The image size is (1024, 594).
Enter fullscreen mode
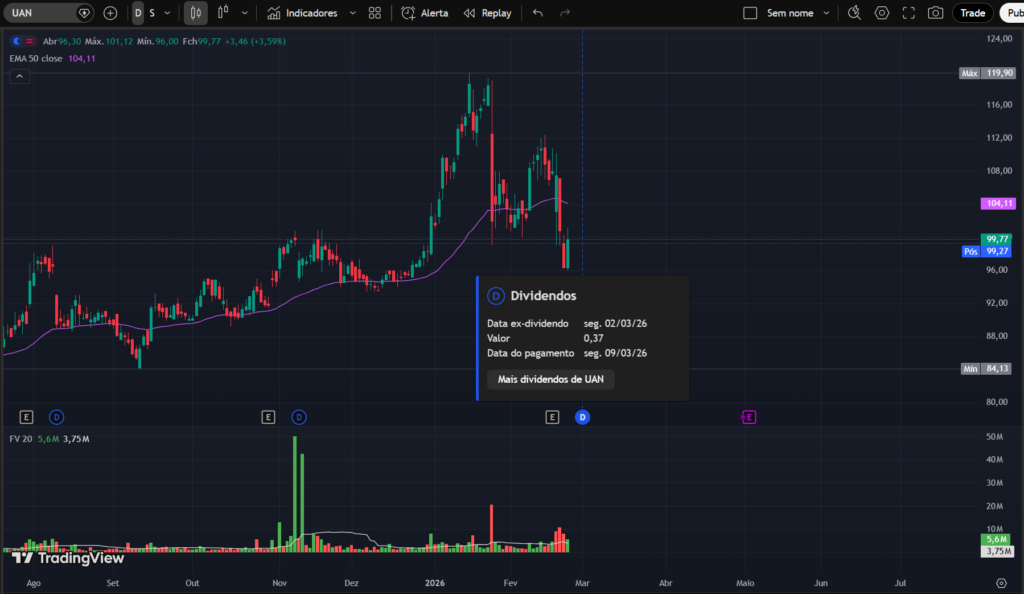tap(908, 13)
